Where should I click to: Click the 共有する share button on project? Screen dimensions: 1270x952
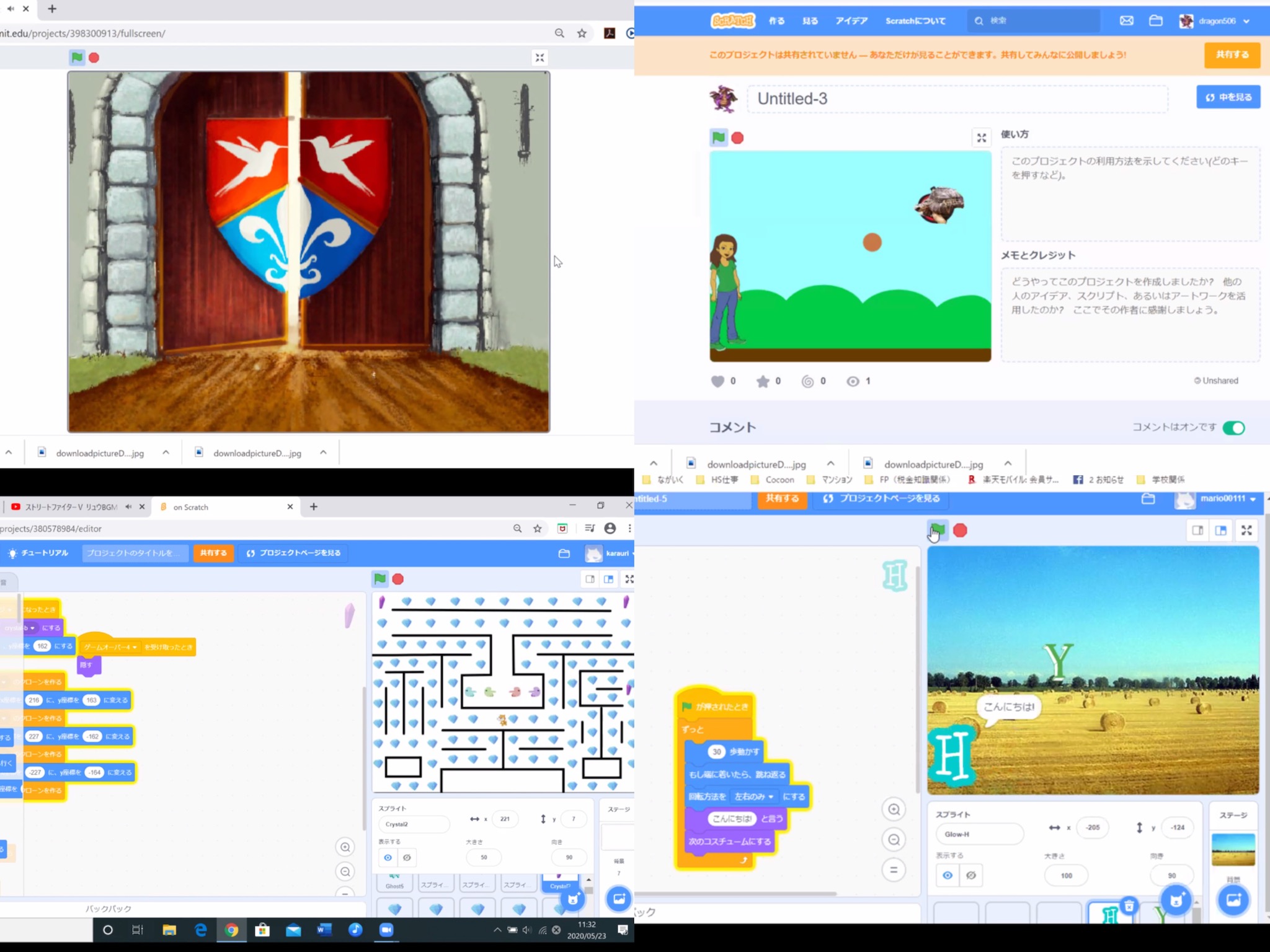coord(1231,55)
